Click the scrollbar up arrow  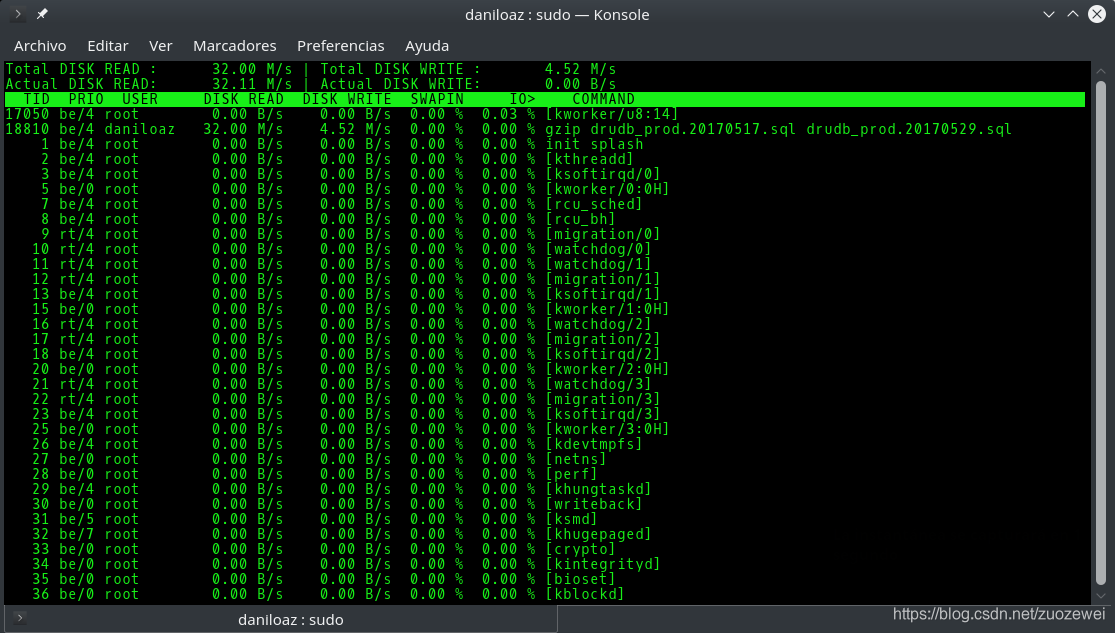1101,71
